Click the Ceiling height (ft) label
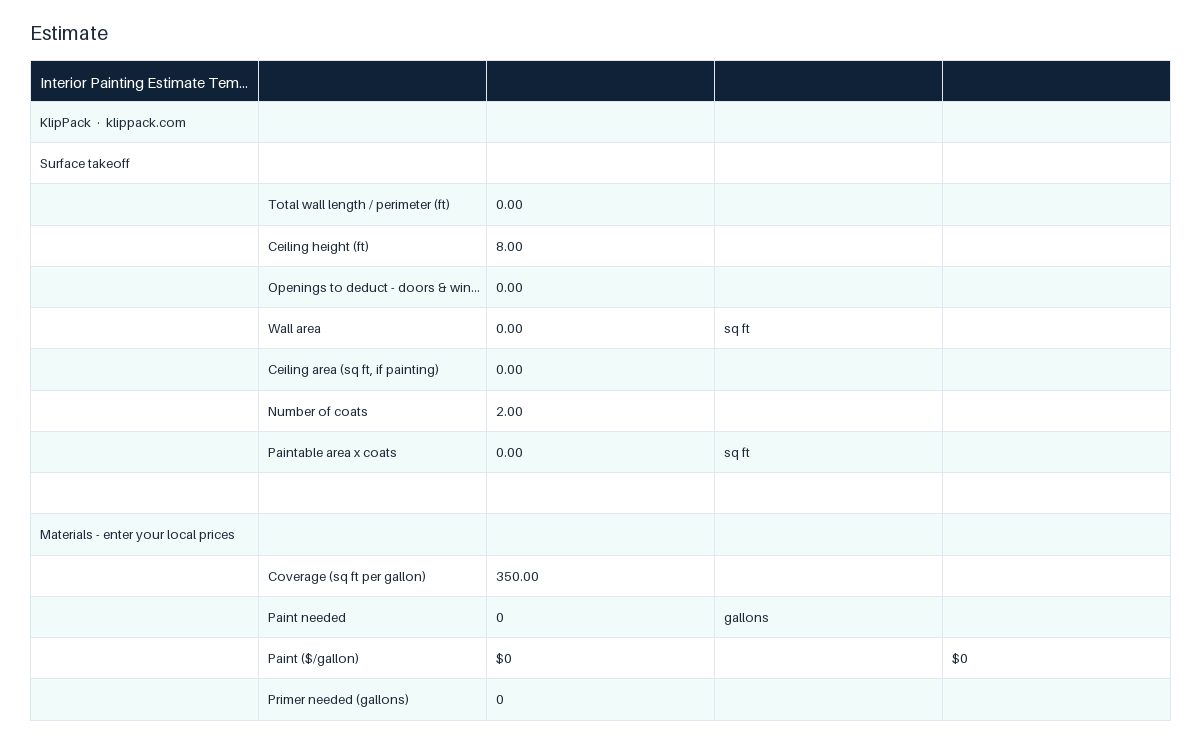 pos(318,246)
